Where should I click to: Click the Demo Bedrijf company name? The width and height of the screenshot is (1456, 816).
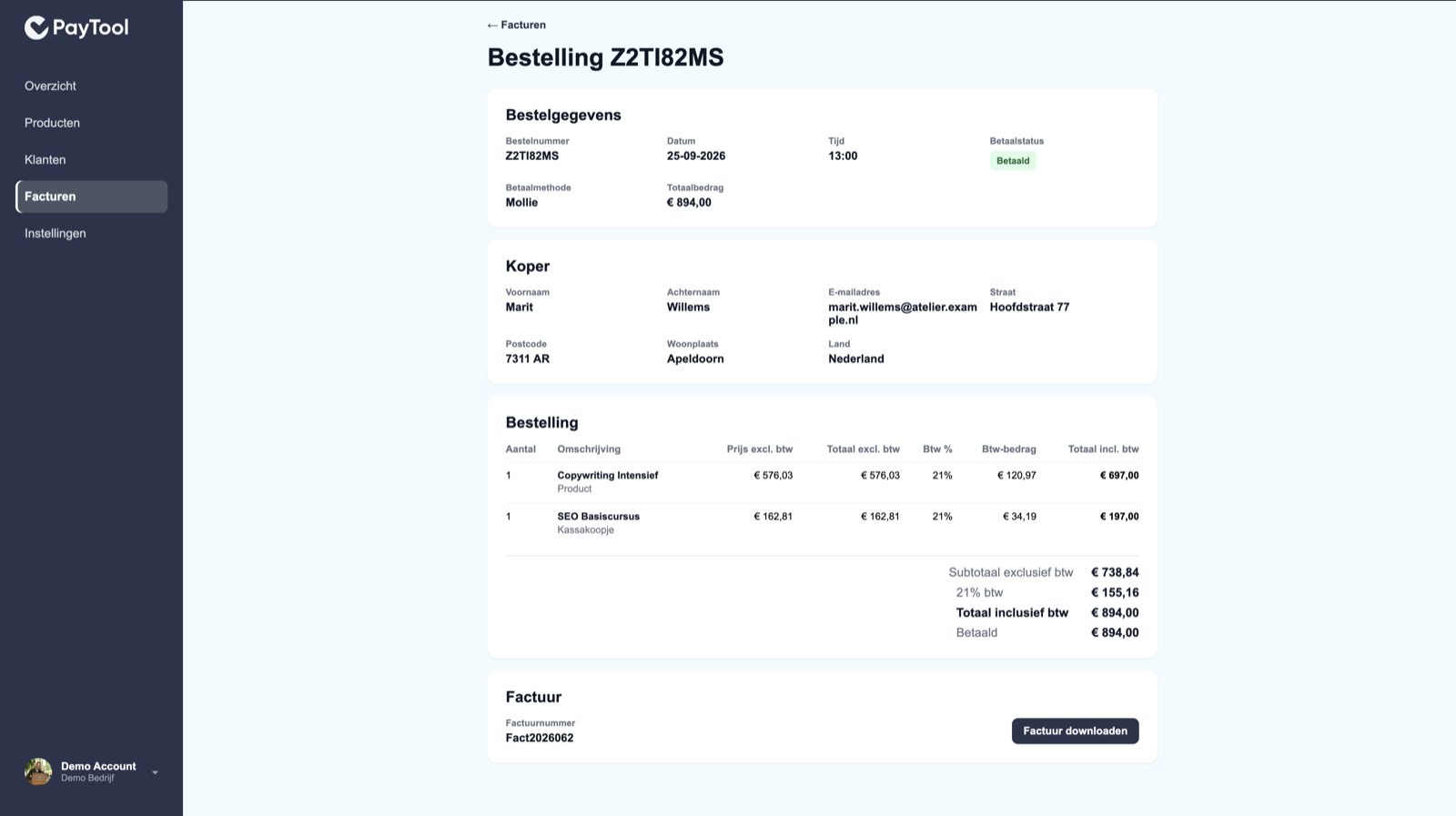click(87, 779)
